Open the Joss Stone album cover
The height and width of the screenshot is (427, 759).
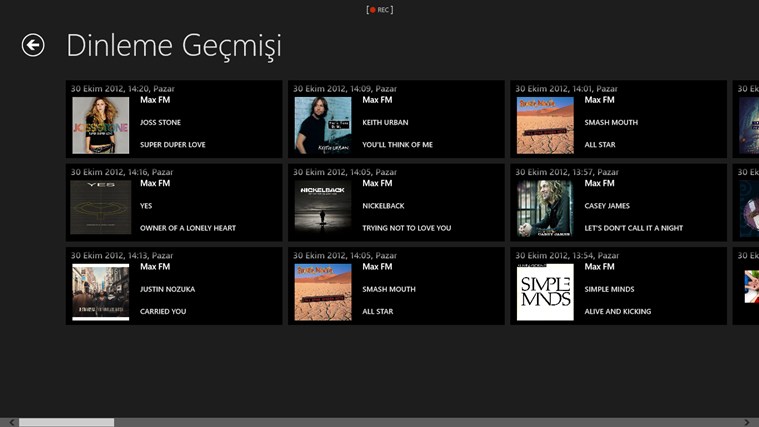(x=101, y=125)
